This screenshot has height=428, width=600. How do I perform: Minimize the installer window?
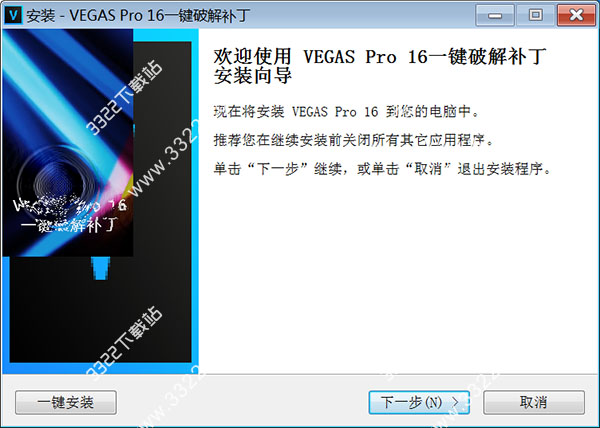click(494, 15)
